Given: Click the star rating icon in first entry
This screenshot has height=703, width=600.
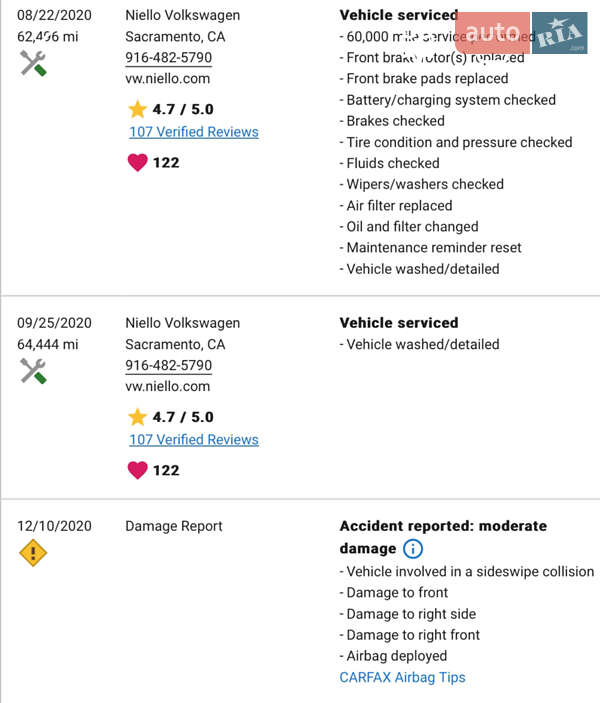Looking at the screenshot, I should [137, 109].
